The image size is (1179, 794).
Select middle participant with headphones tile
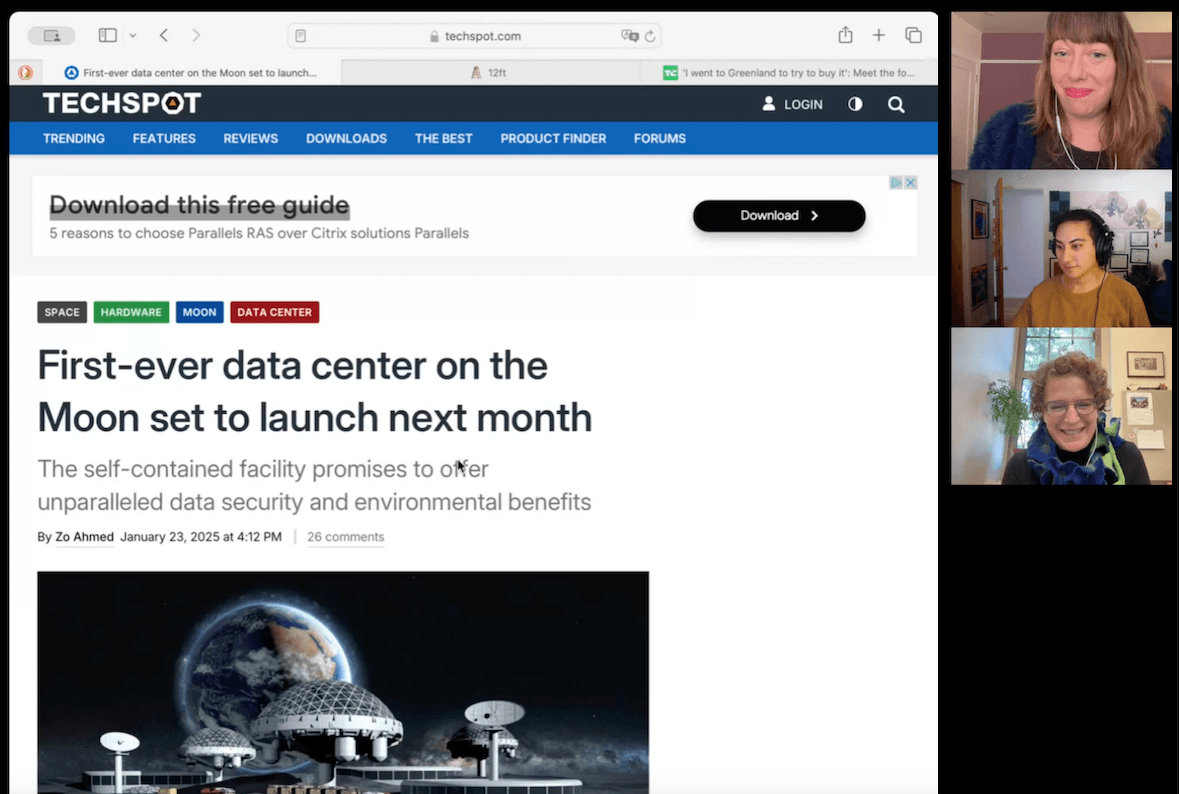tap(1061, 248)
